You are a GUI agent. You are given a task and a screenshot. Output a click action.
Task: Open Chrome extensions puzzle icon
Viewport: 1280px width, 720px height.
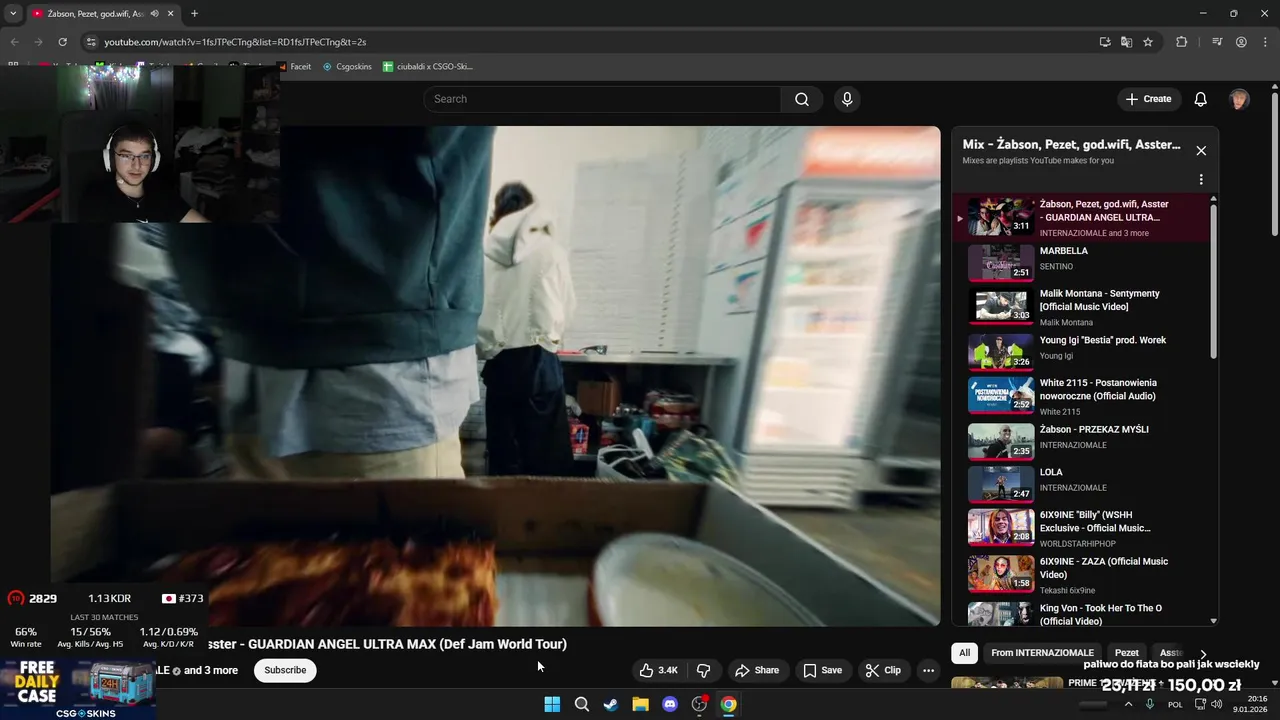[x=1181, y=42]
